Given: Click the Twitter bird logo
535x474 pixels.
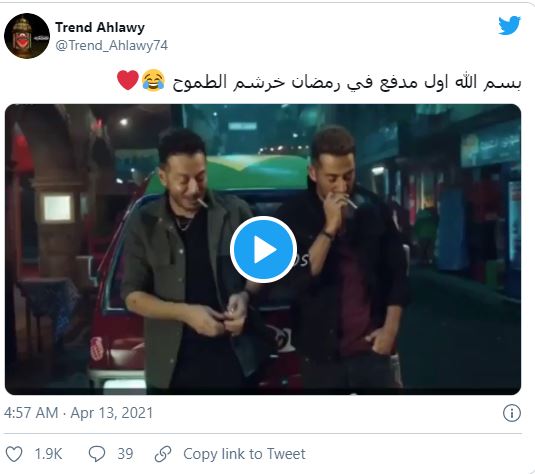Looking at the screenshot, I should 509,25.
